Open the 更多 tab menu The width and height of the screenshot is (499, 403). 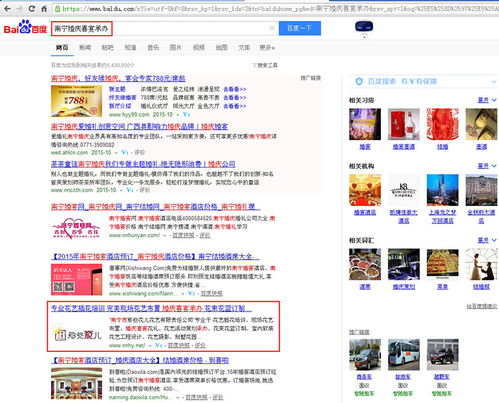[x=267, y=48]
